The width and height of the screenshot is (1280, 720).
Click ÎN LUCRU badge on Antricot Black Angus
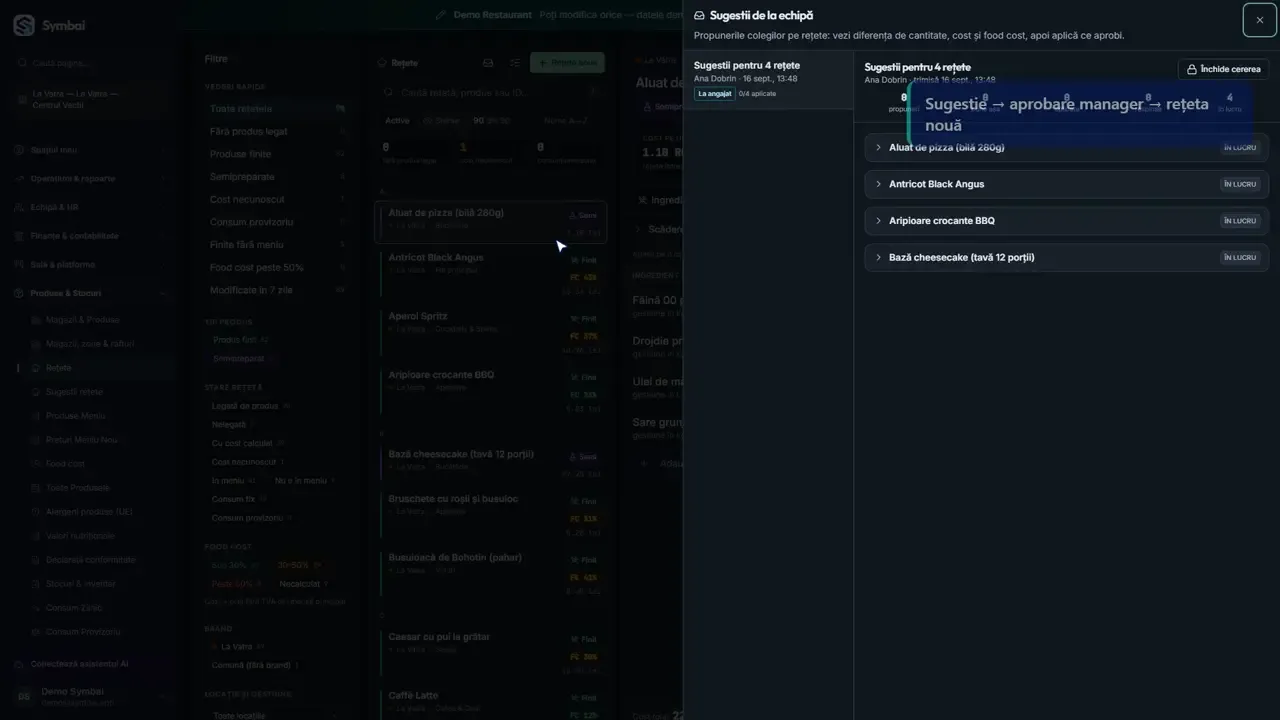point(1240,184)
